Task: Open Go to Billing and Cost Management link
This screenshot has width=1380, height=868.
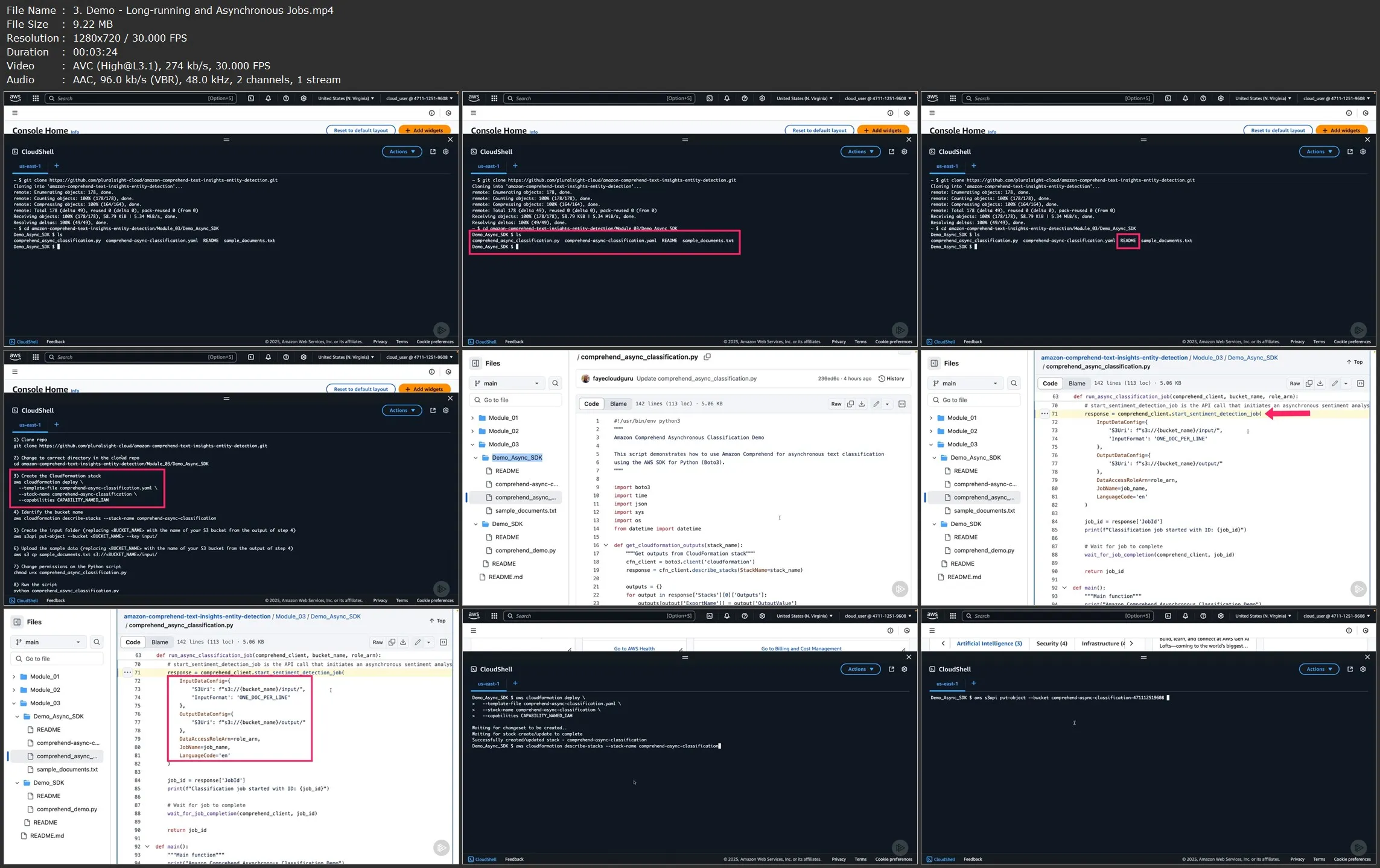Action: click(801, 649)
